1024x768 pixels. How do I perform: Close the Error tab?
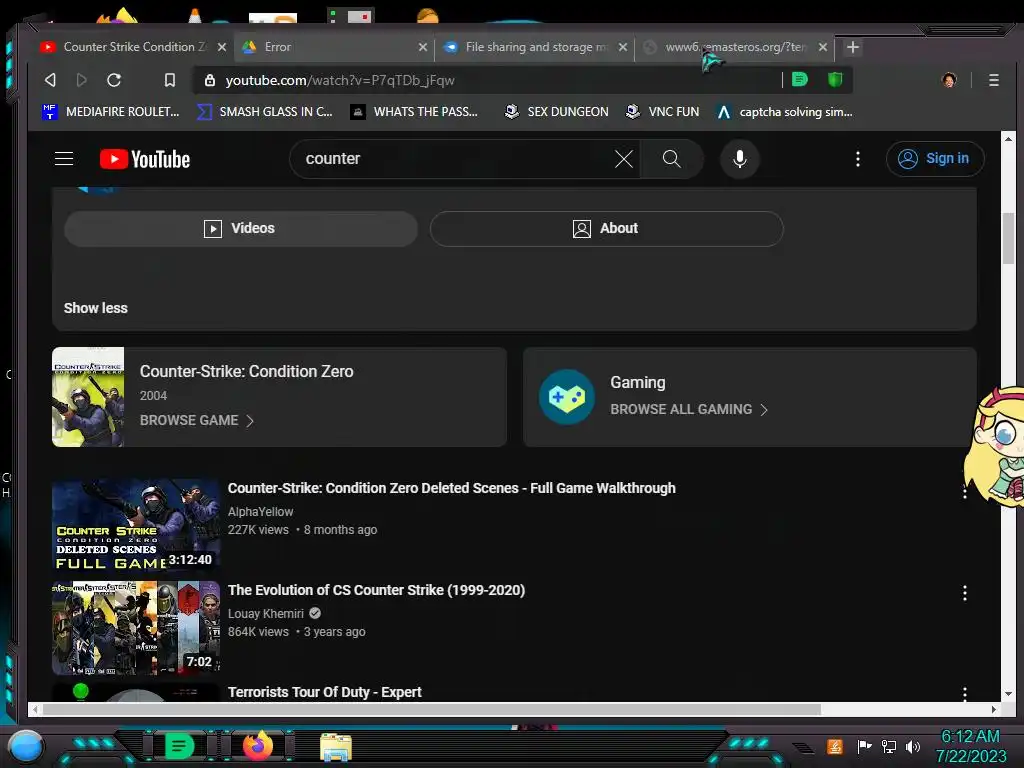tap(423, 47)
